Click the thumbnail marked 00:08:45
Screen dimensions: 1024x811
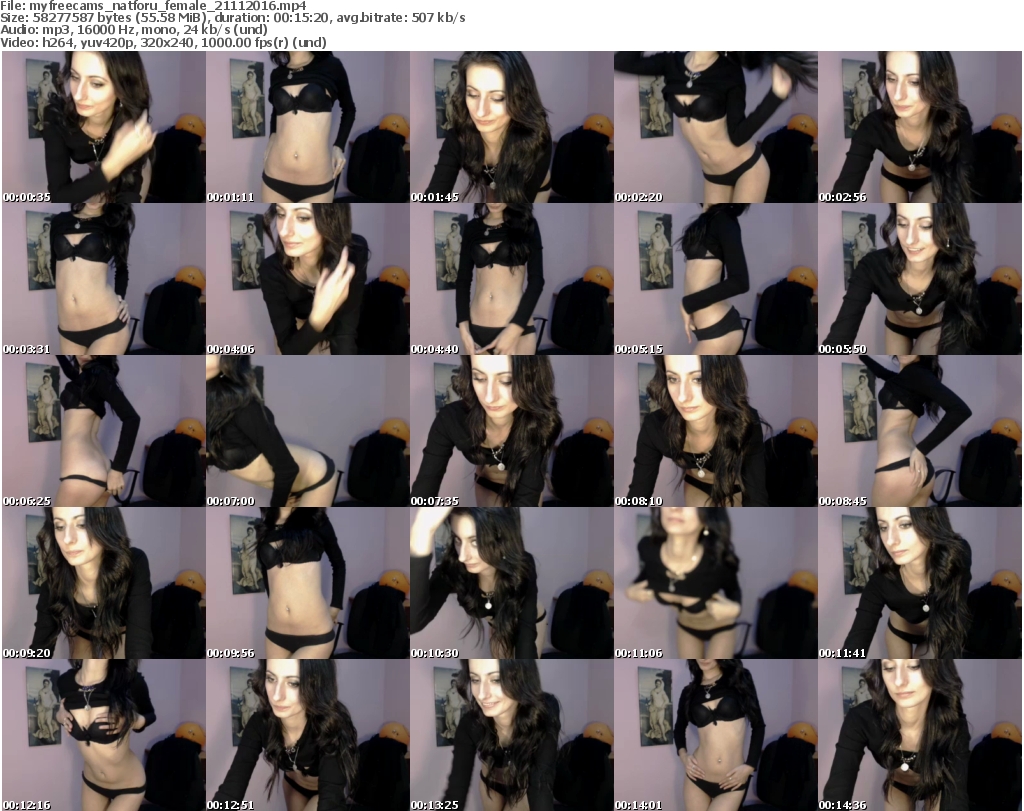[920, 432]
